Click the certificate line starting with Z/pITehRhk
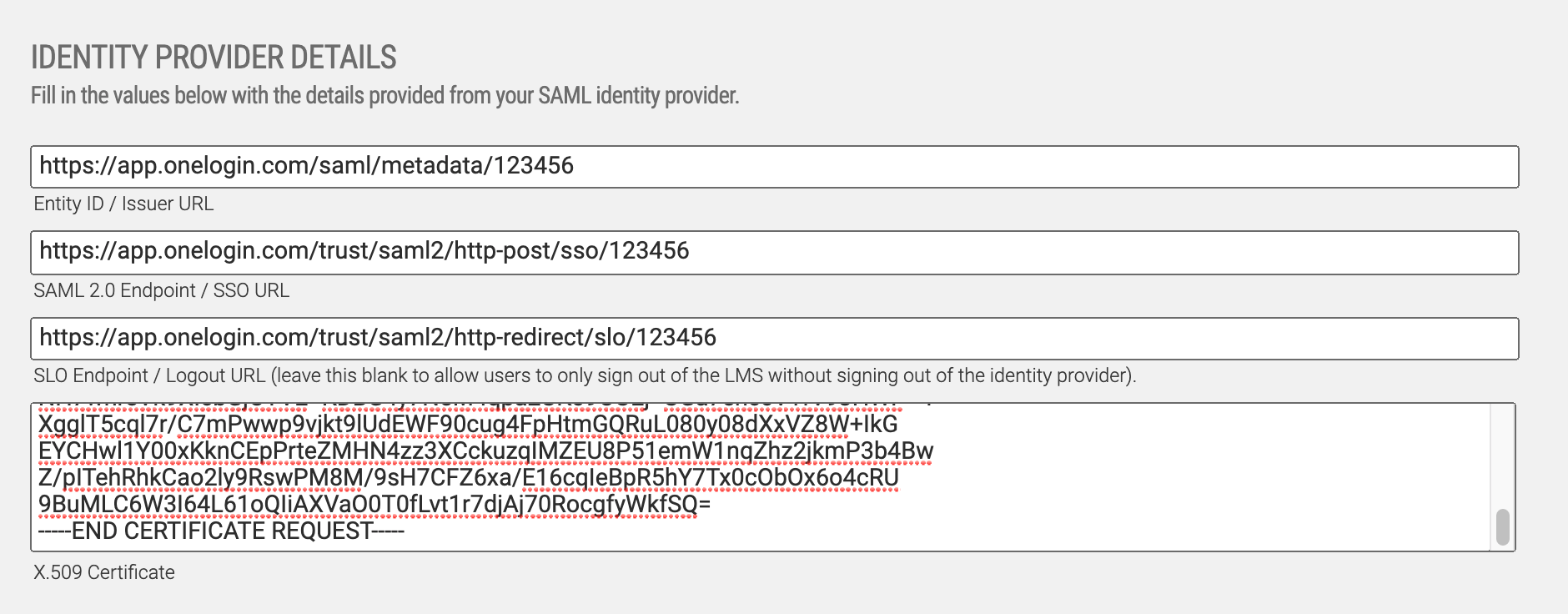This screenshot has height=614, width=1568. click(x=468, y=478)
